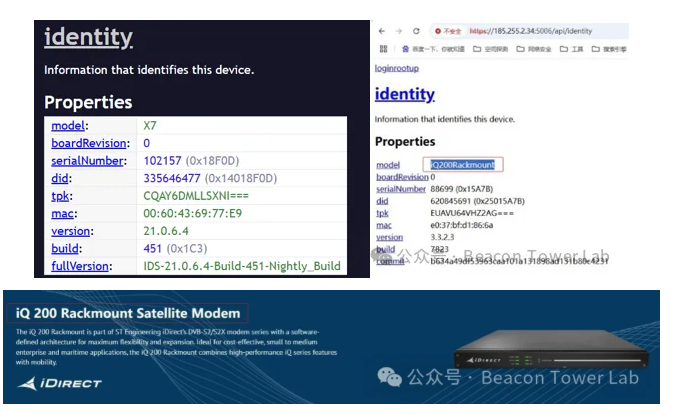675x415 pixels.
Task: Open the version link in the browser page
Action: click(390, 237)
